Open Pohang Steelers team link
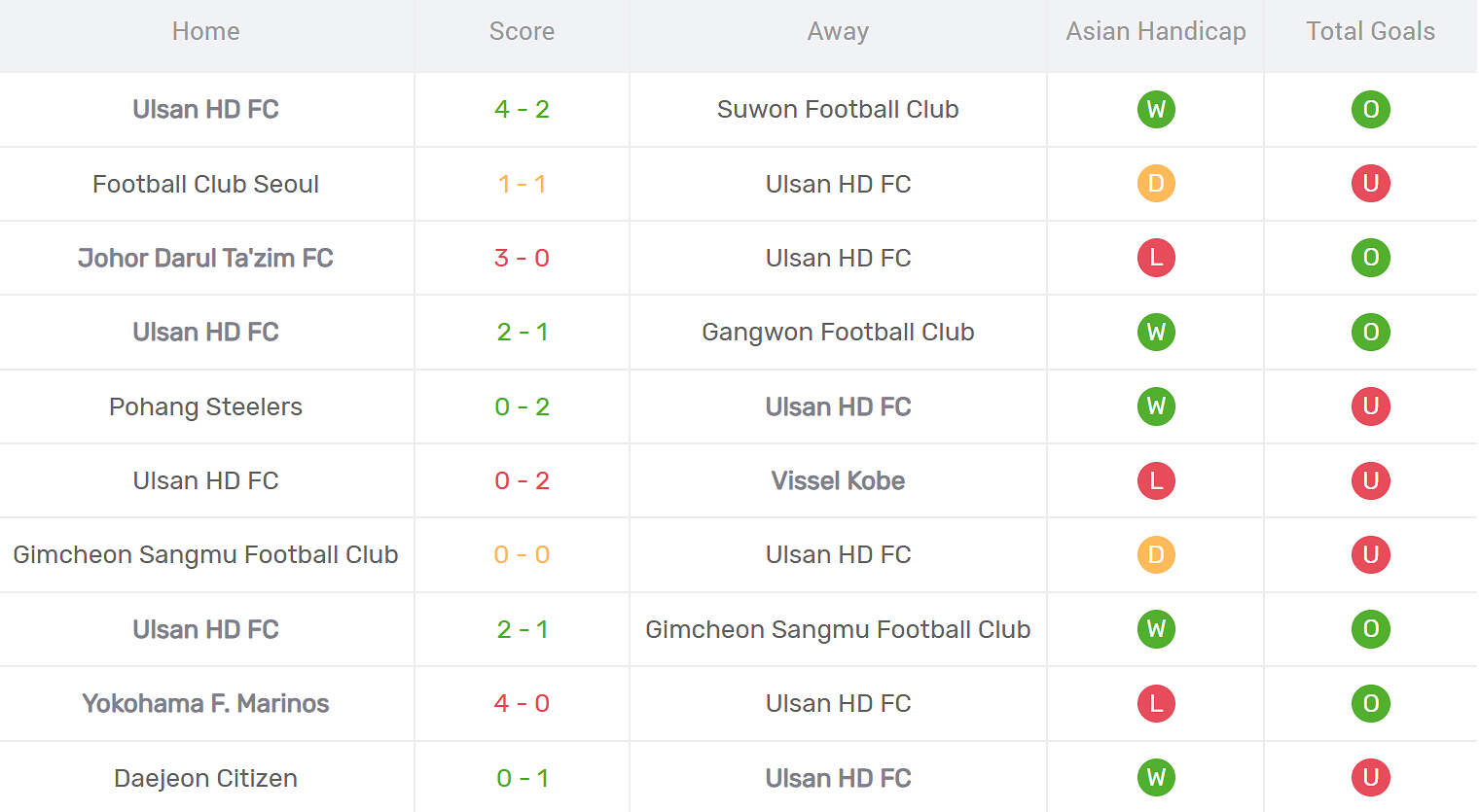 [x=205, y=406]
